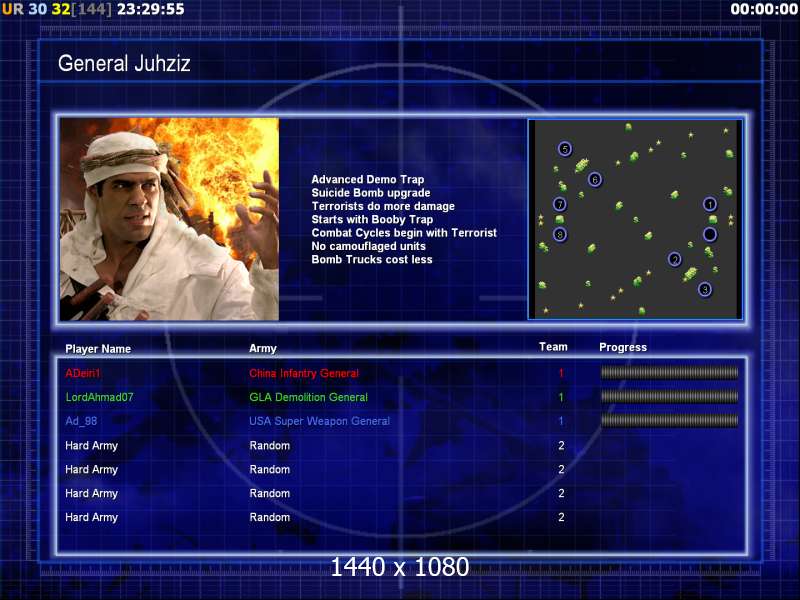Click team number in ADein1's row
Viewport: 800px width, 600px height.
[x=561, y=373]
